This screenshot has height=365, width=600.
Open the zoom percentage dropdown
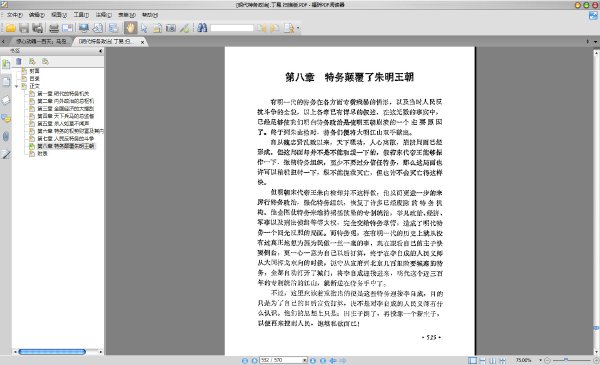pyautogui.click(x=540, y=360)
